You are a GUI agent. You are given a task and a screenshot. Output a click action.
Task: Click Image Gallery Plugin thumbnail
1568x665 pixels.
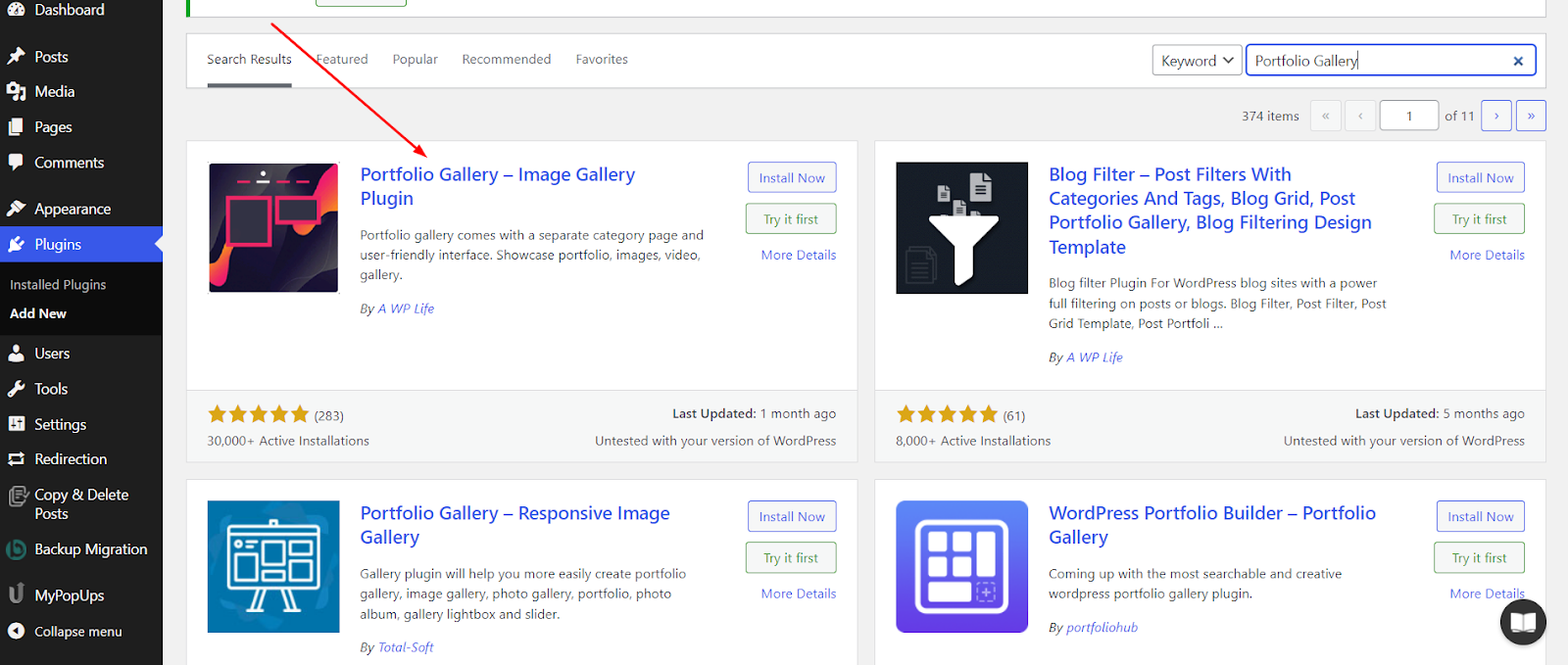coord(273,227)
